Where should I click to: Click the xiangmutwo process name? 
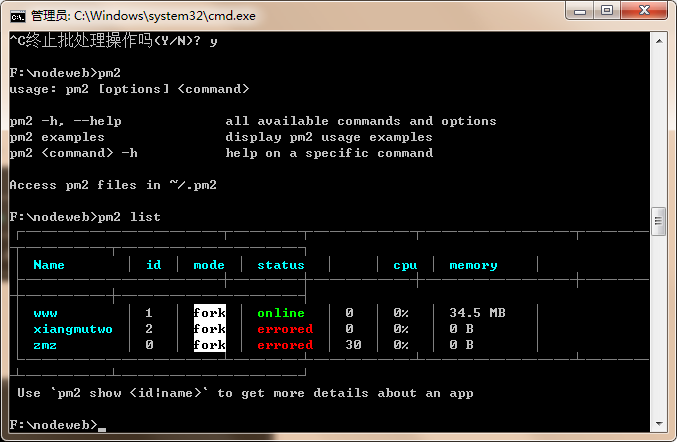point(73,329)
